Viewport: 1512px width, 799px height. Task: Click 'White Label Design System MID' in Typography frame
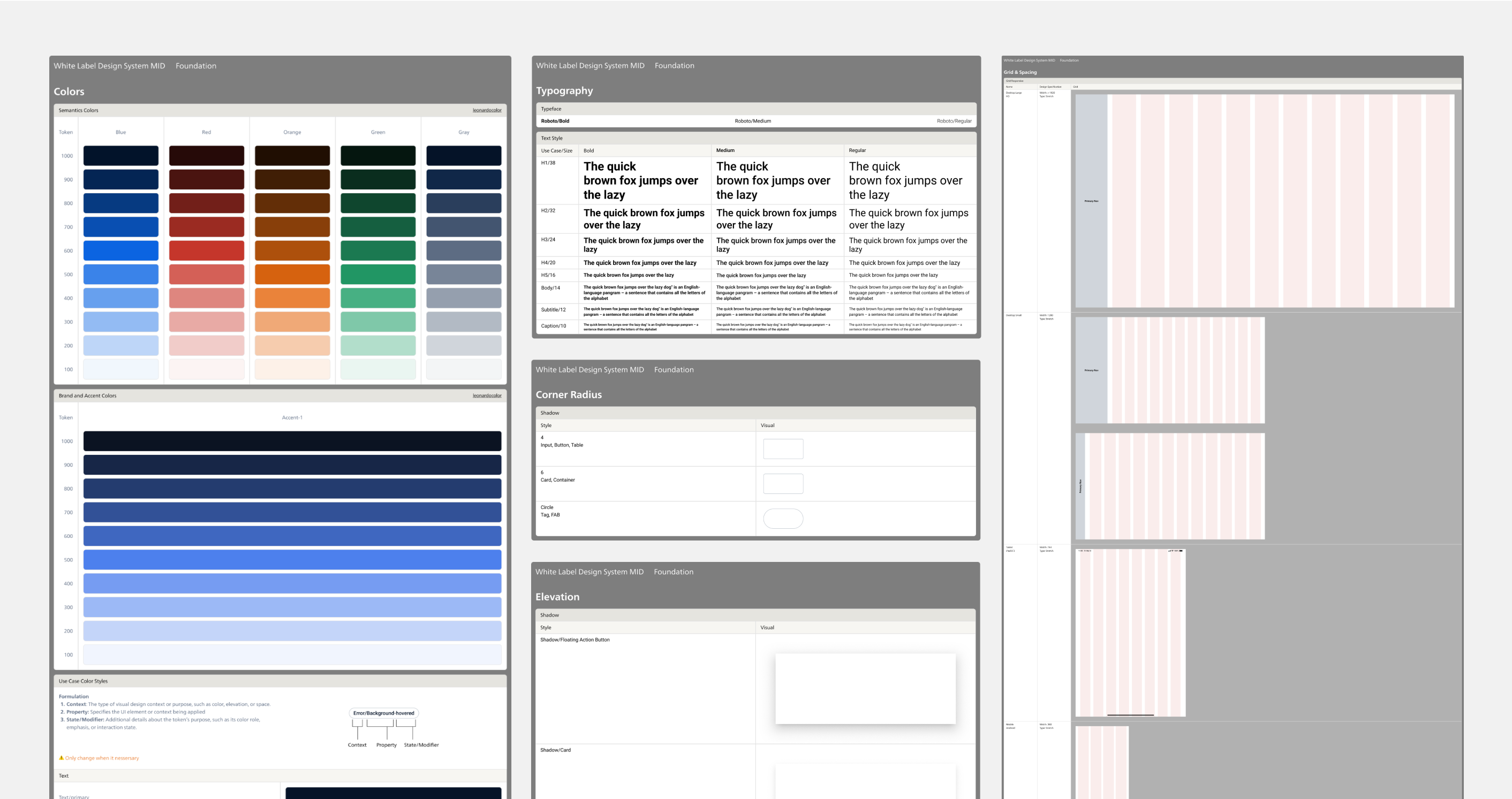(590, 66)
